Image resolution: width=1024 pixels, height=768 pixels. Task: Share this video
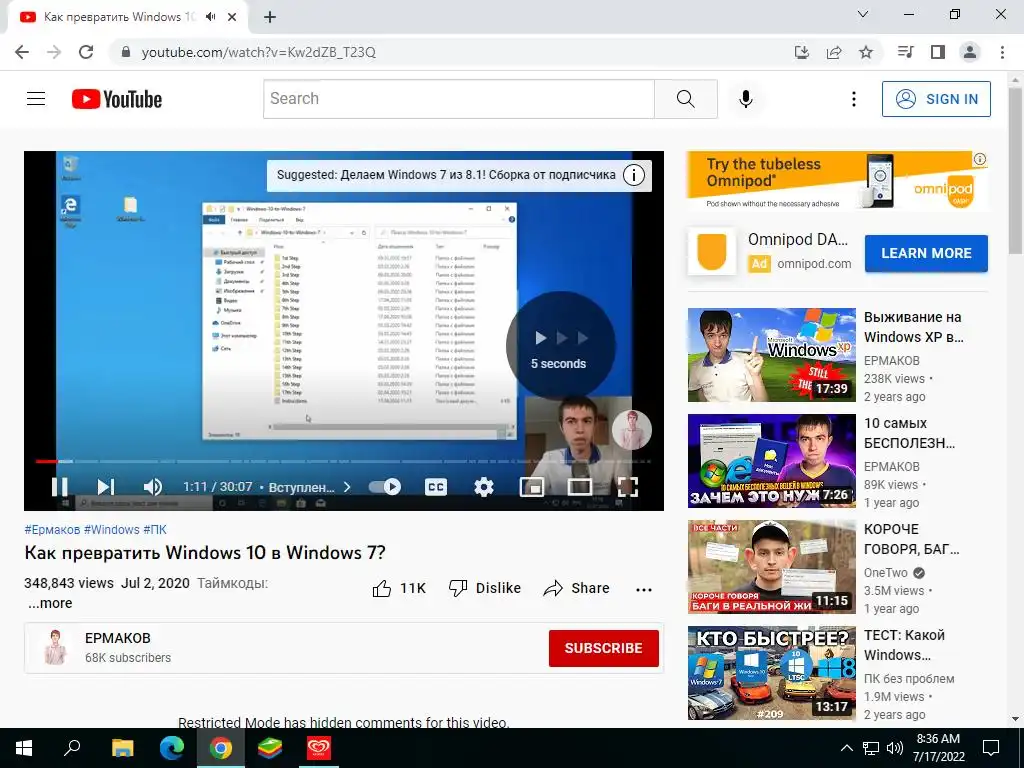pos(576,588)
